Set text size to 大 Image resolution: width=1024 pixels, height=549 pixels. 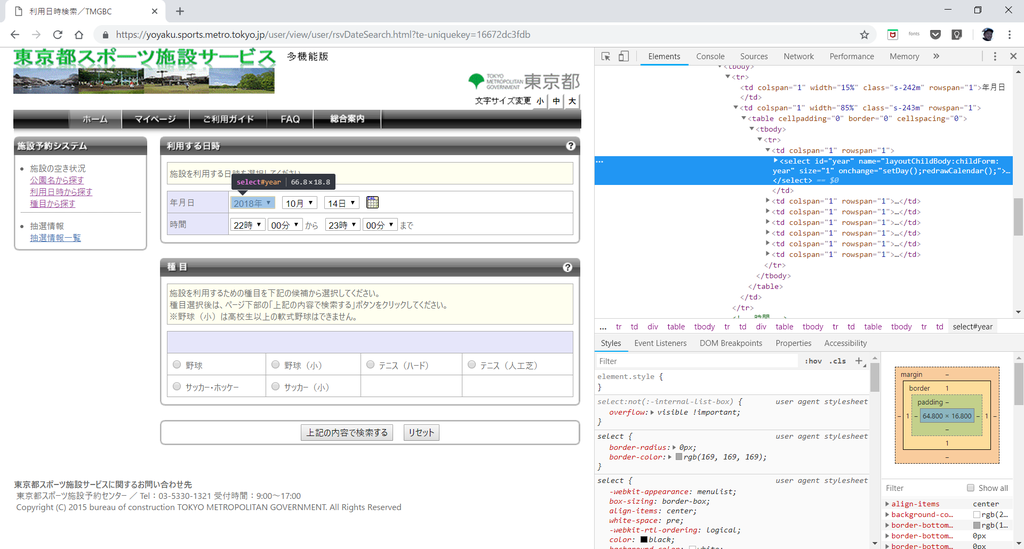(x=572, y=101)
